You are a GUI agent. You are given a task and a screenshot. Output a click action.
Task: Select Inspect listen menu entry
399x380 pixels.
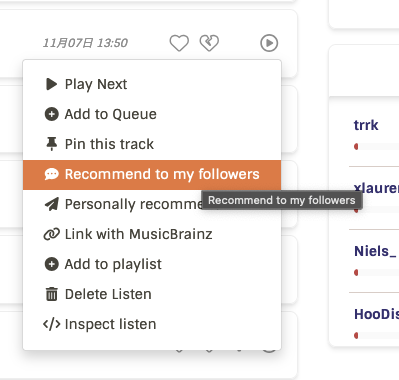(x=152, y=324)
